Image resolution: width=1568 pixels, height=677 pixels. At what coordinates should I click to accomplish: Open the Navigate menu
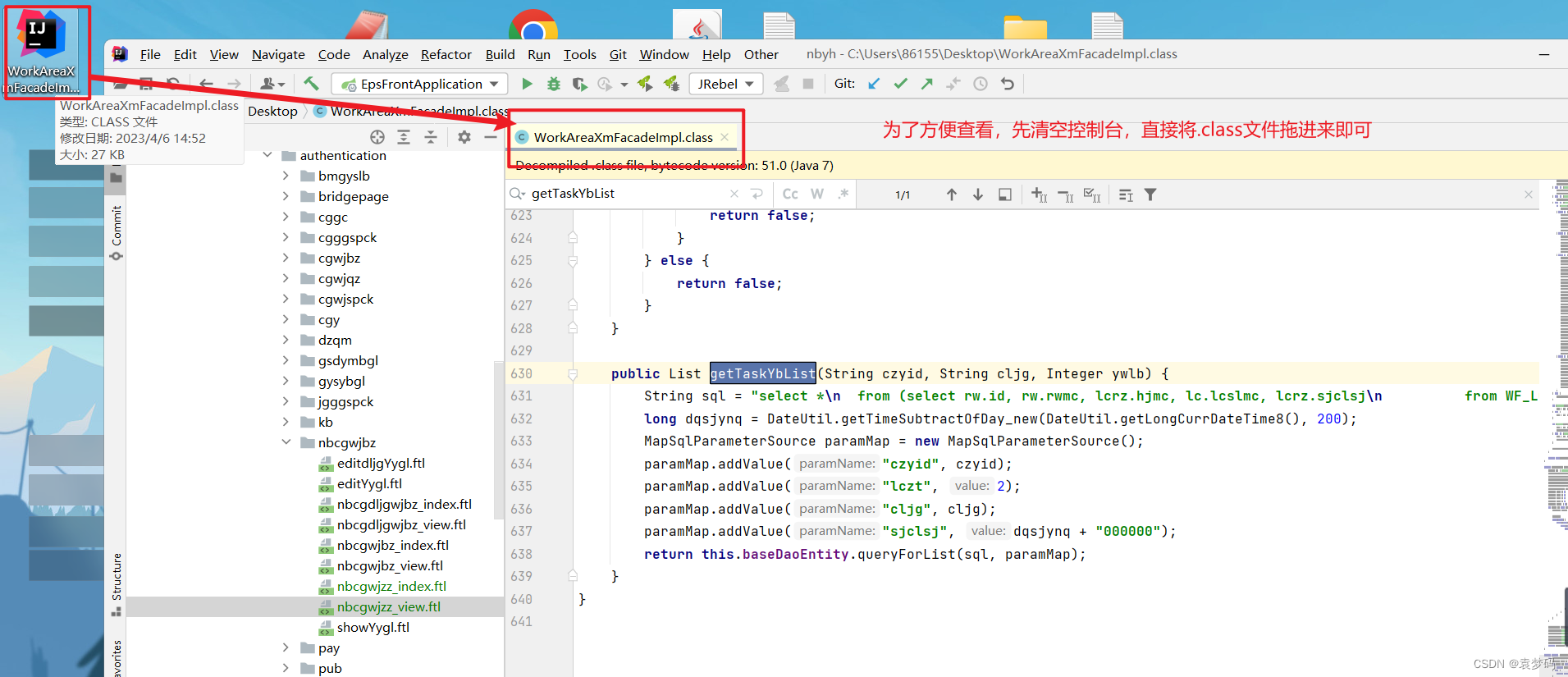(x=278, y=54)
